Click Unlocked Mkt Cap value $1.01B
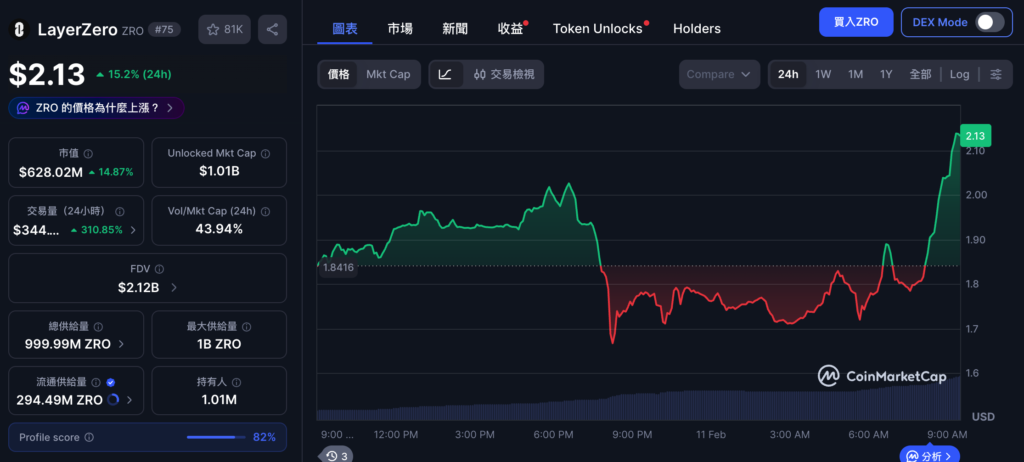1024x462 pixels. pyautogui.click(x=219, y=172)
